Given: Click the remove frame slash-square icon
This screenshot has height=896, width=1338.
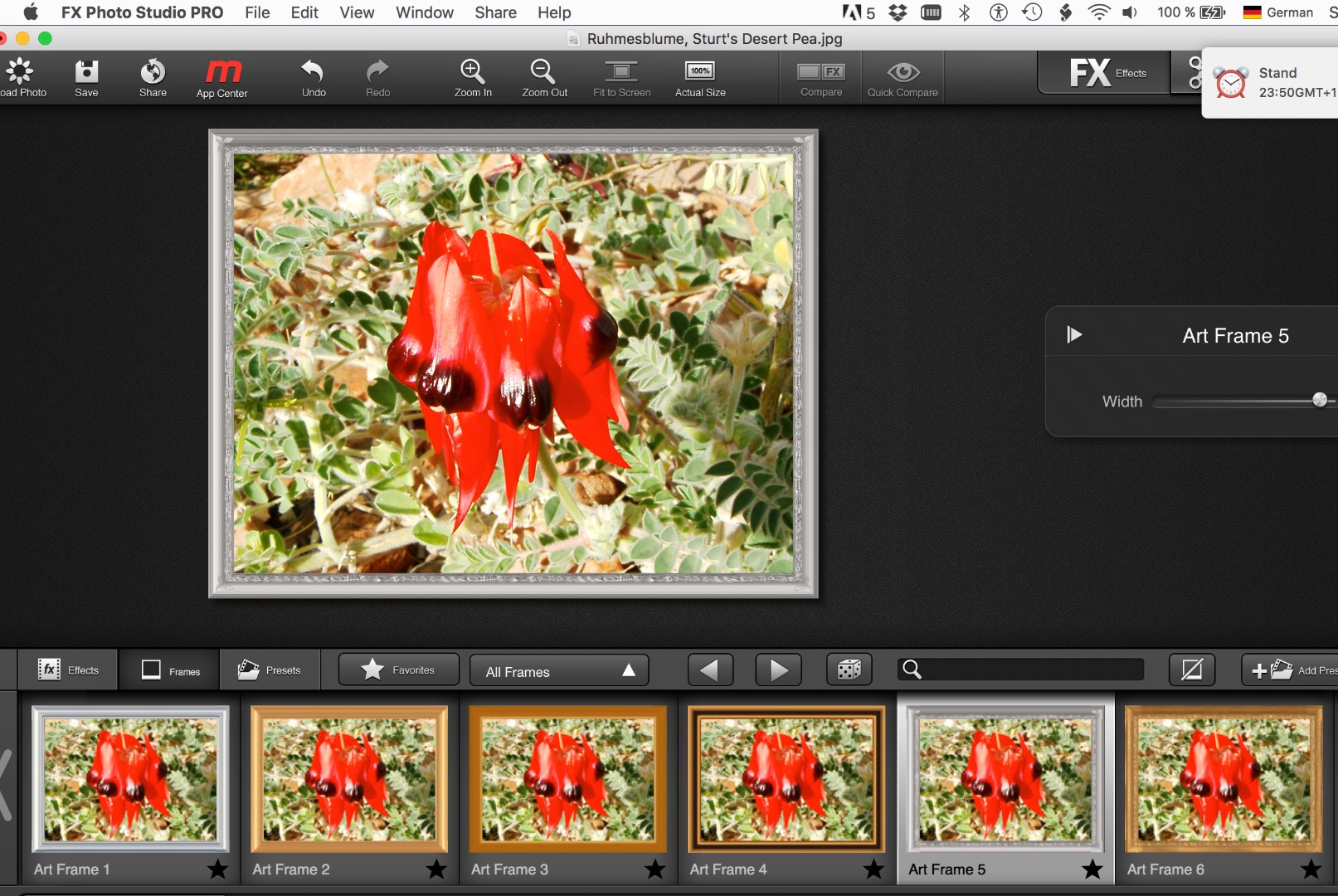Looking at the screenshot, I should tap(1191, 670).
